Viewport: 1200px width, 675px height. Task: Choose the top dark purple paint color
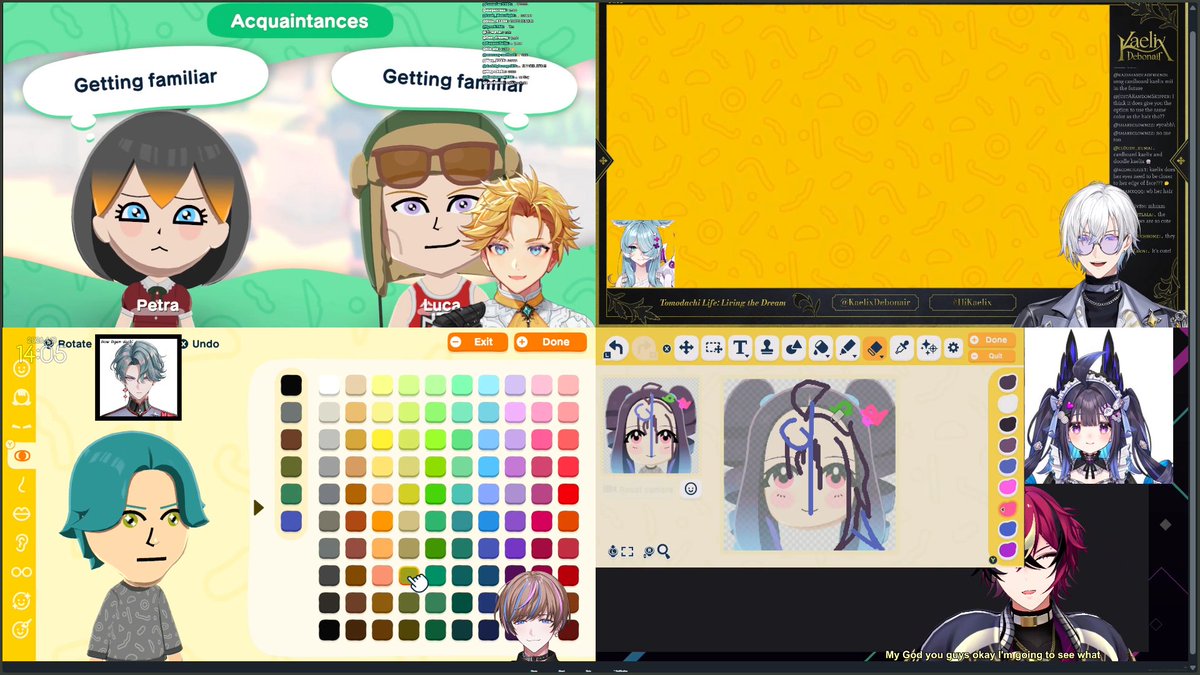pyautogui.click(x=1008, y=382)
